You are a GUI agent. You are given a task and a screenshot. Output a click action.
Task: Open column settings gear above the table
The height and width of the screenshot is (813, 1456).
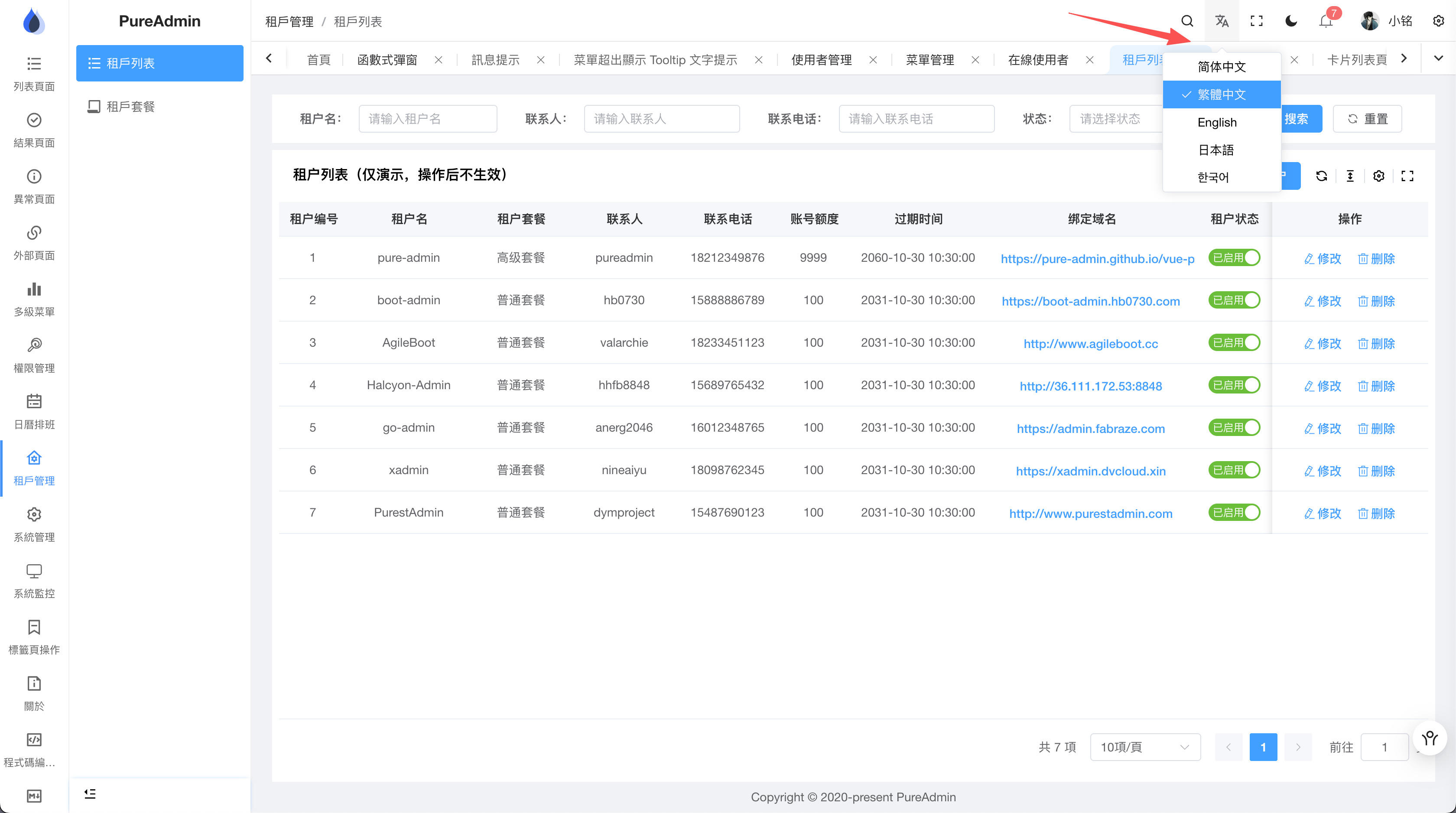[x=1378, y=176]
